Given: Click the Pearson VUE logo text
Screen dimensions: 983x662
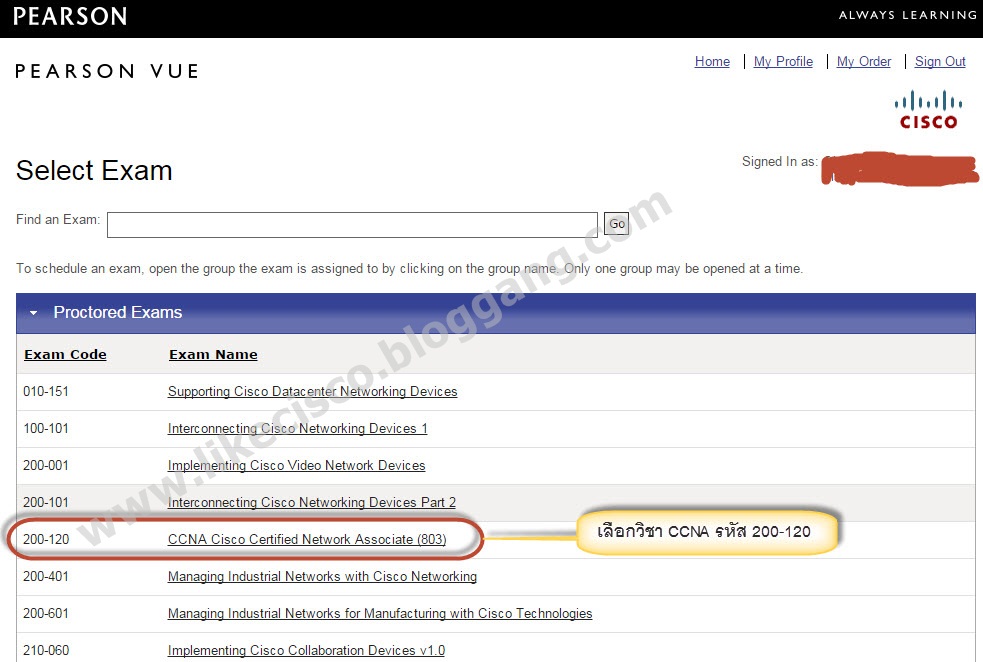Looking at the screenshot, I should (x=107, y=71).
